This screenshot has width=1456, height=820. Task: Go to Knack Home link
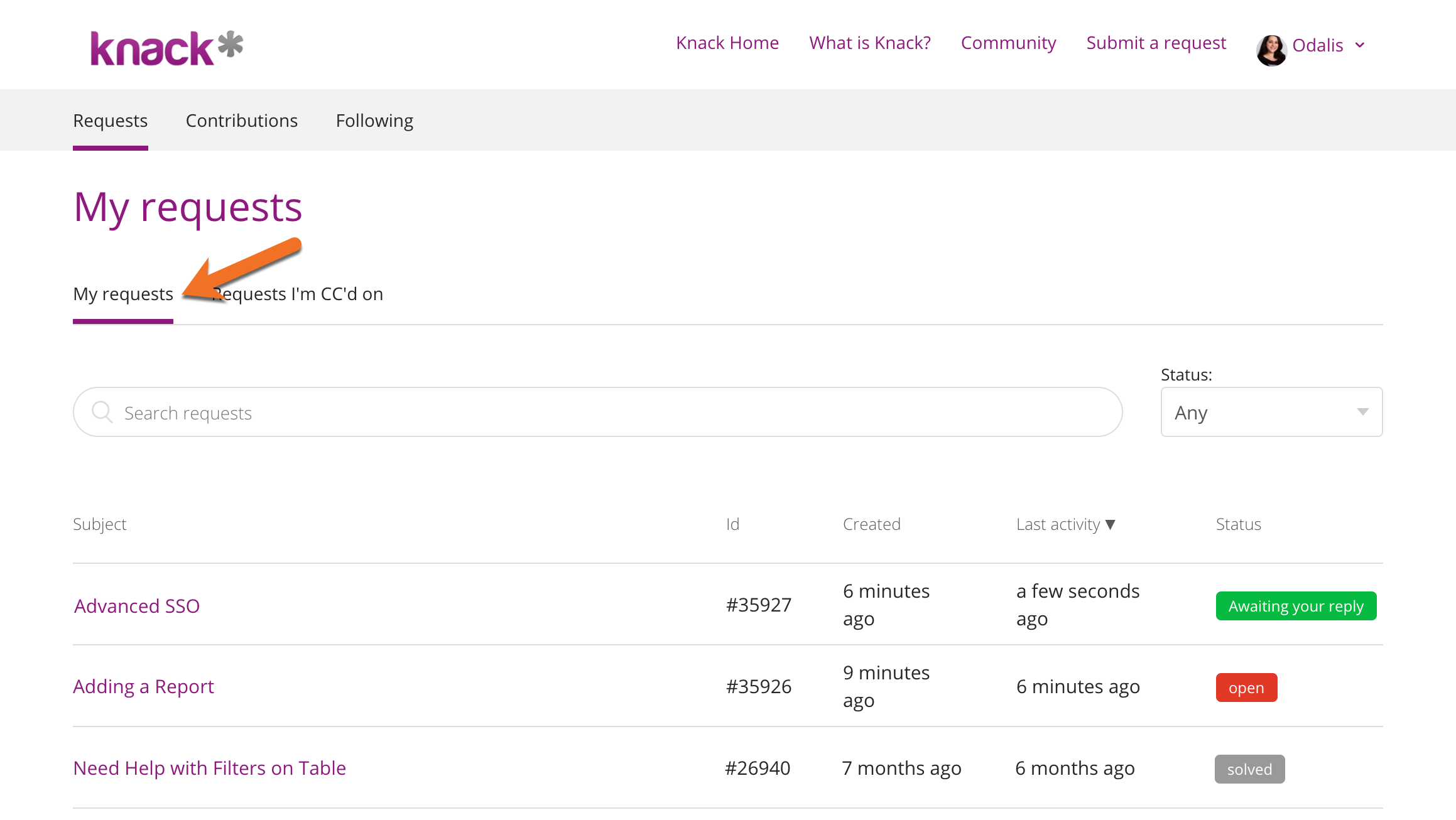coord(727,43)
